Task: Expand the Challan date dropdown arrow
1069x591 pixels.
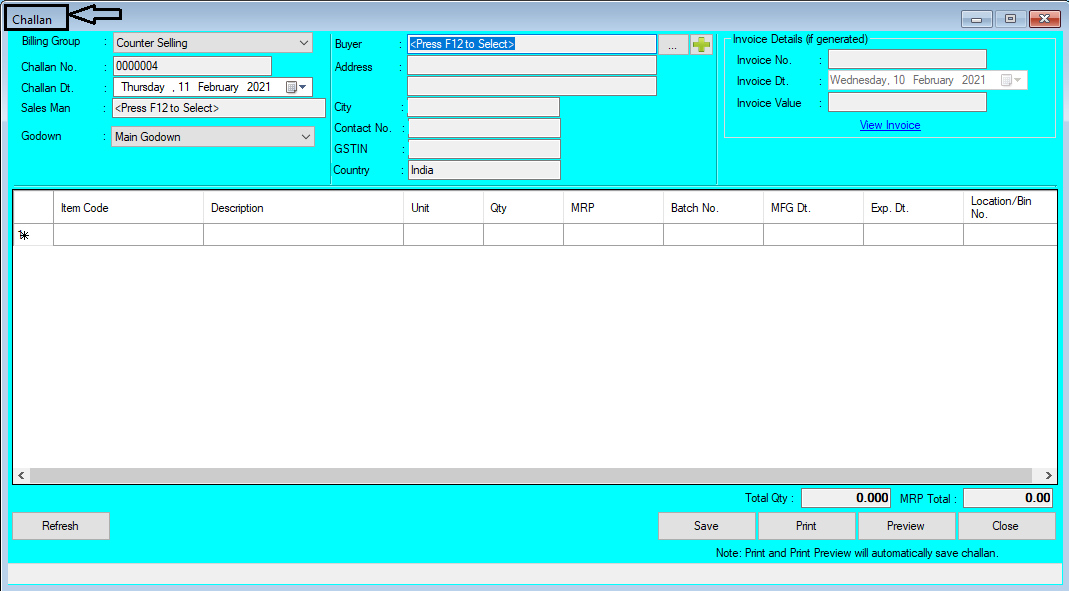Action: coord(304,87)
